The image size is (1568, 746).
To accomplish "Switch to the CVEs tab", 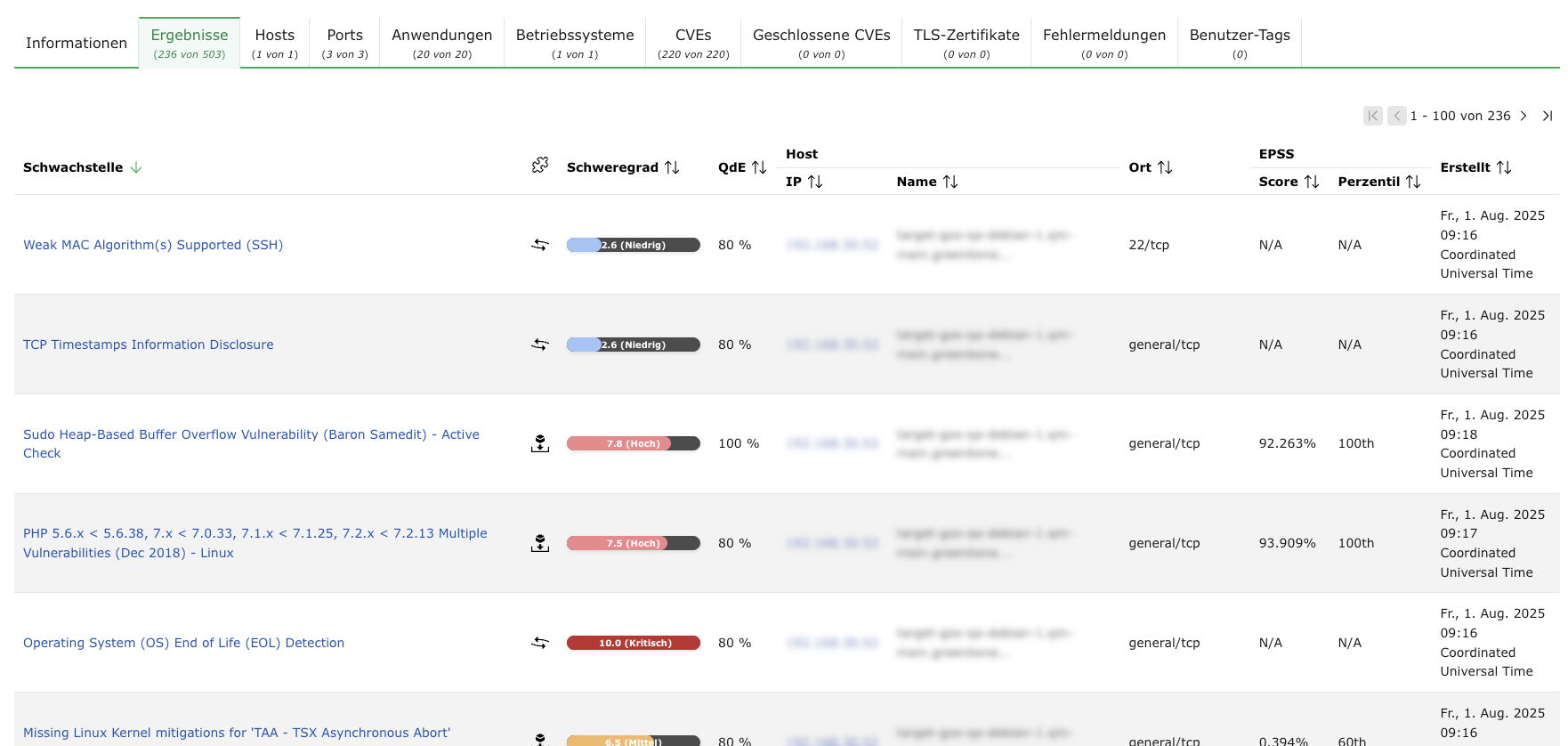I will pyautogui.click(x=692, y=43).
